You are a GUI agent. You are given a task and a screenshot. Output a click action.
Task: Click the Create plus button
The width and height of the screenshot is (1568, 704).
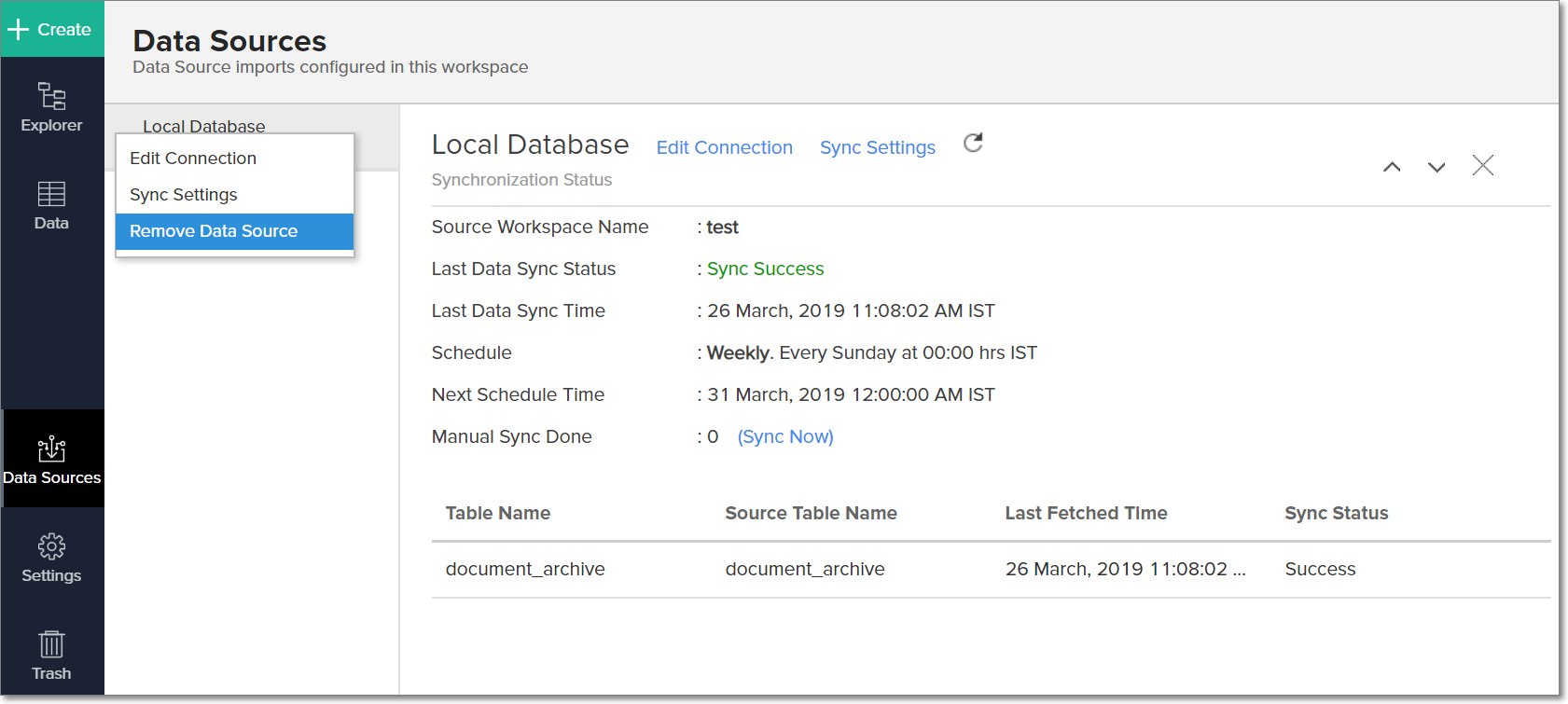[51, 29]
